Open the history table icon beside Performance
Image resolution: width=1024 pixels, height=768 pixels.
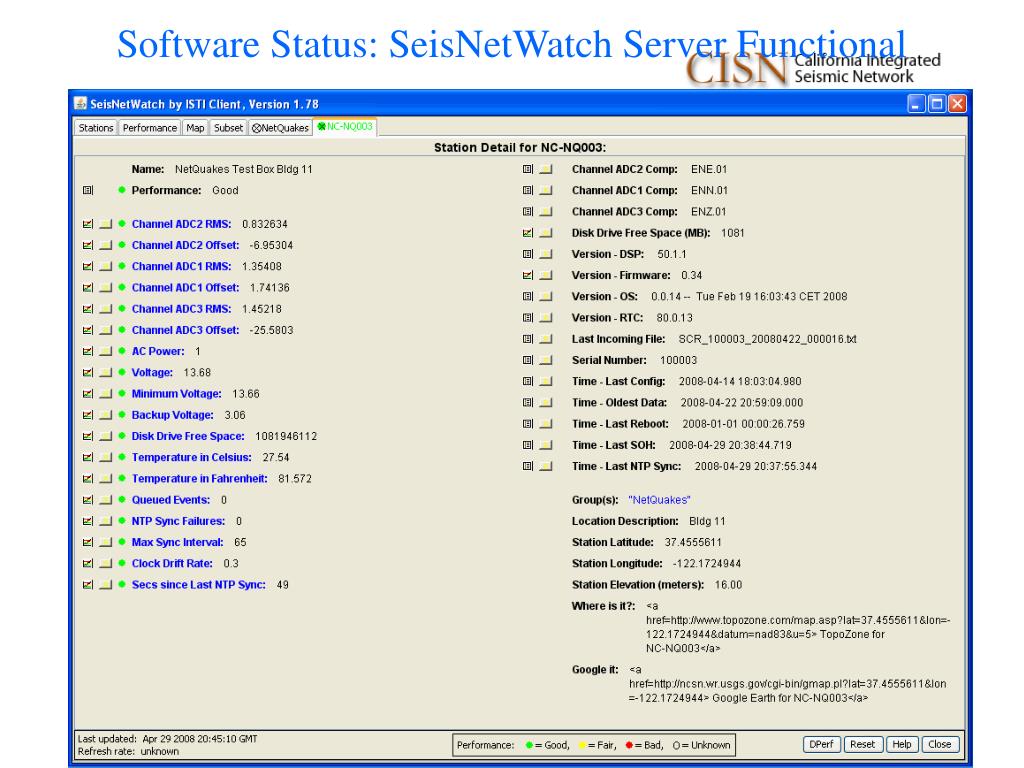tap(88, 190)
